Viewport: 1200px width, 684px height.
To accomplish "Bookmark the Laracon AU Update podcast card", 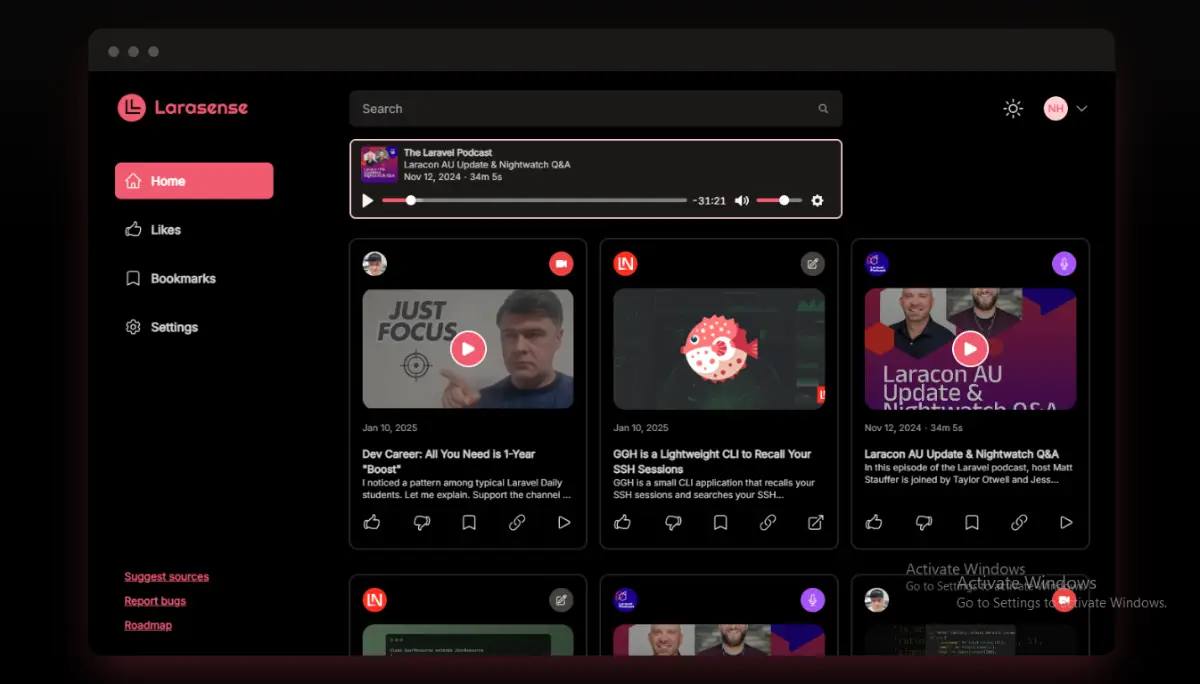I will click(x=971, y=522).
